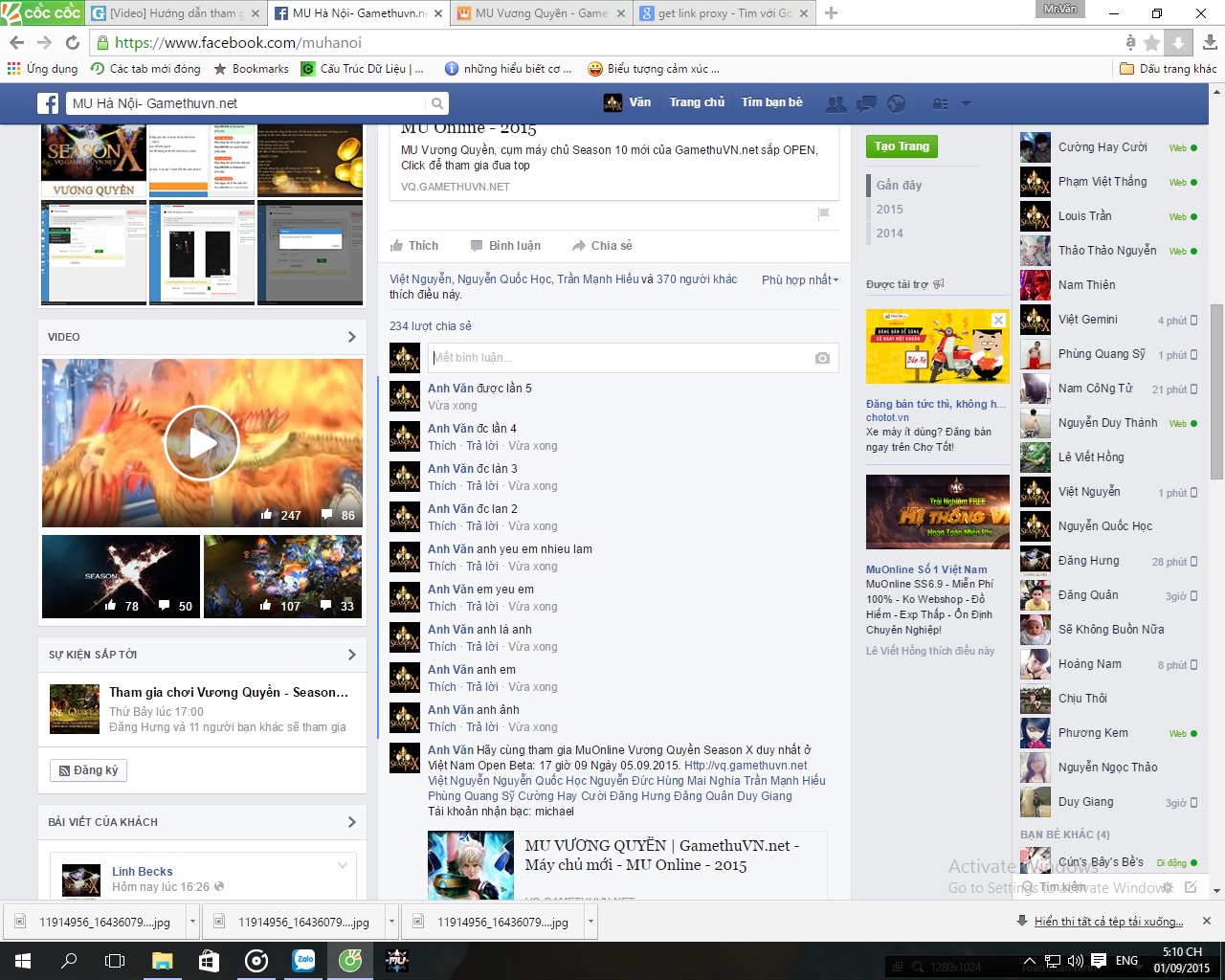Open privacy shortcuts icon
1225x980 pixels.
(941, 103)
